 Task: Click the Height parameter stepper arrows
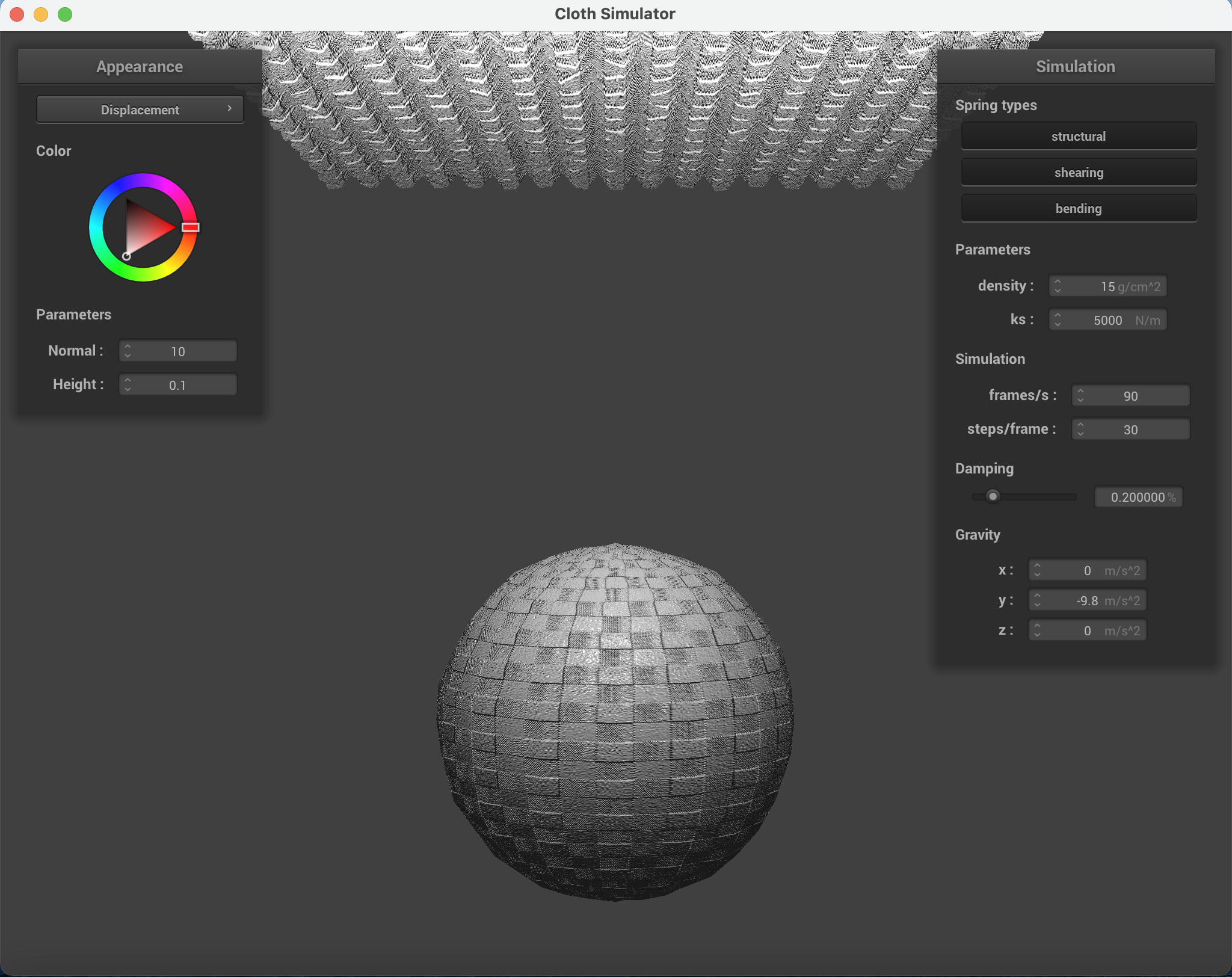128,385
